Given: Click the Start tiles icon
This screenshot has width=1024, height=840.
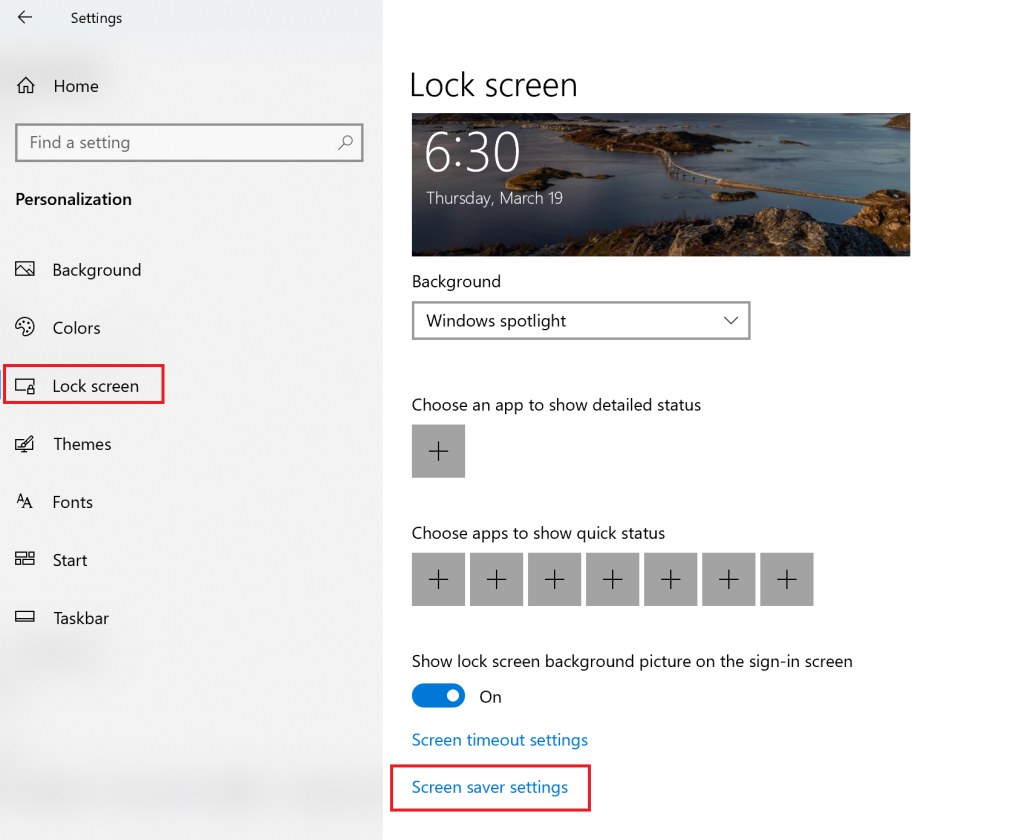Looking at the screenshot, I should 25,559.
